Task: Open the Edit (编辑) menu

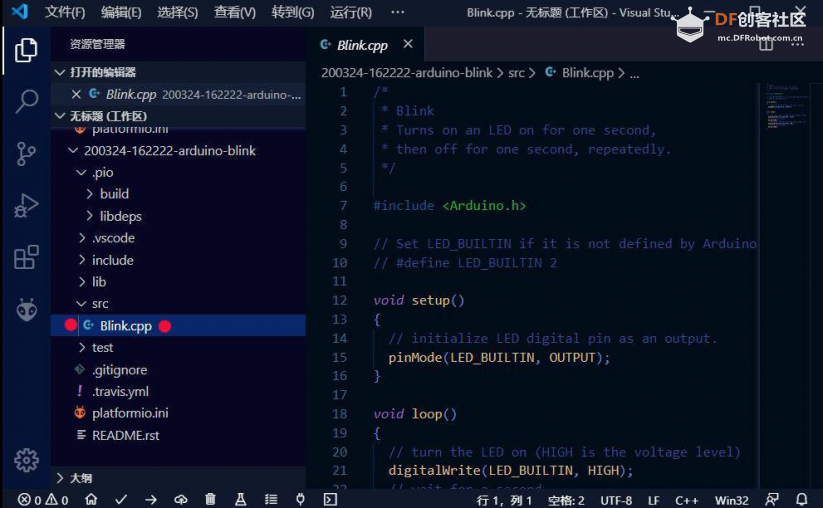Action: click(x=121, y=12)
